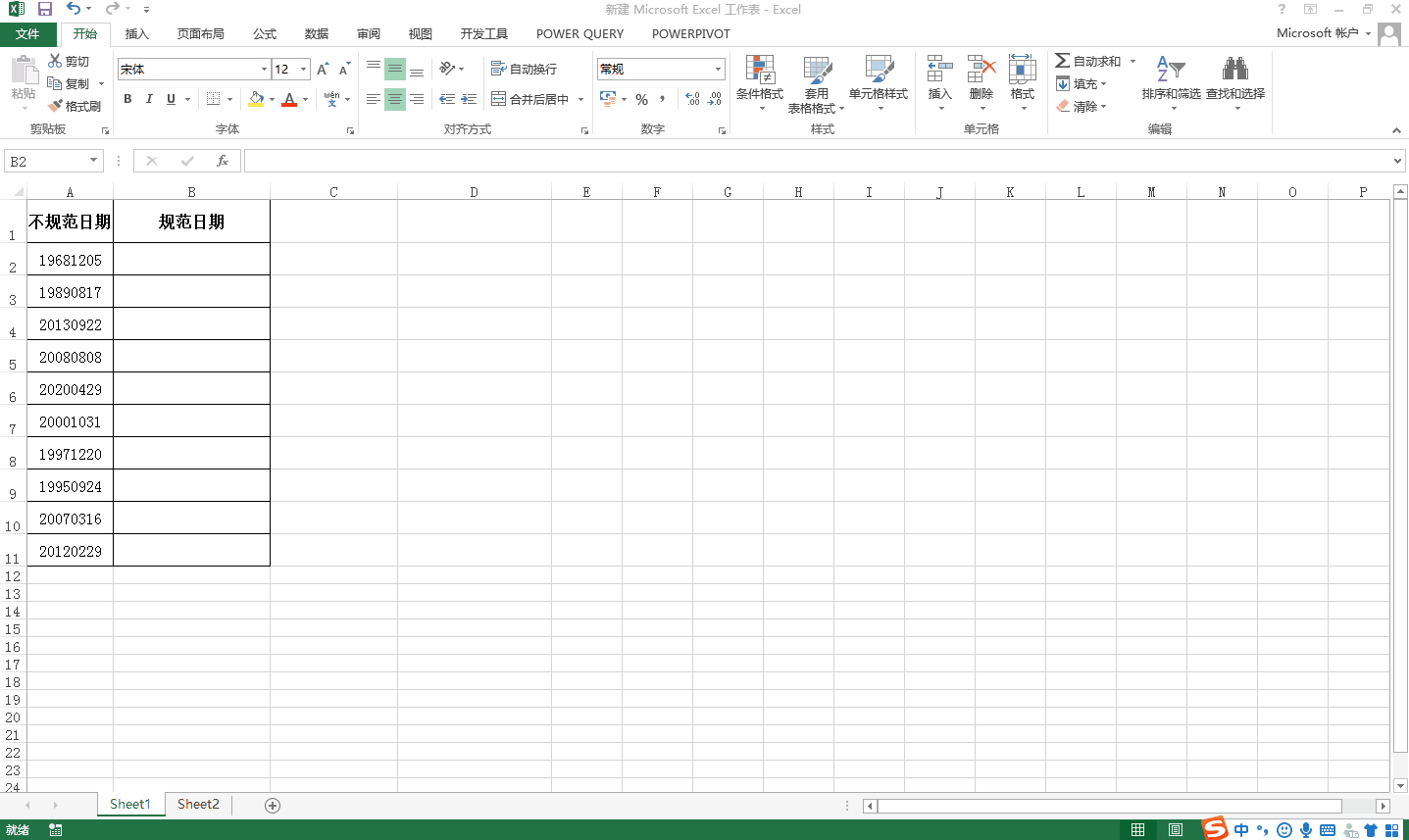
Task: Toggle italic formatting
Action: (x=149, y=99)
